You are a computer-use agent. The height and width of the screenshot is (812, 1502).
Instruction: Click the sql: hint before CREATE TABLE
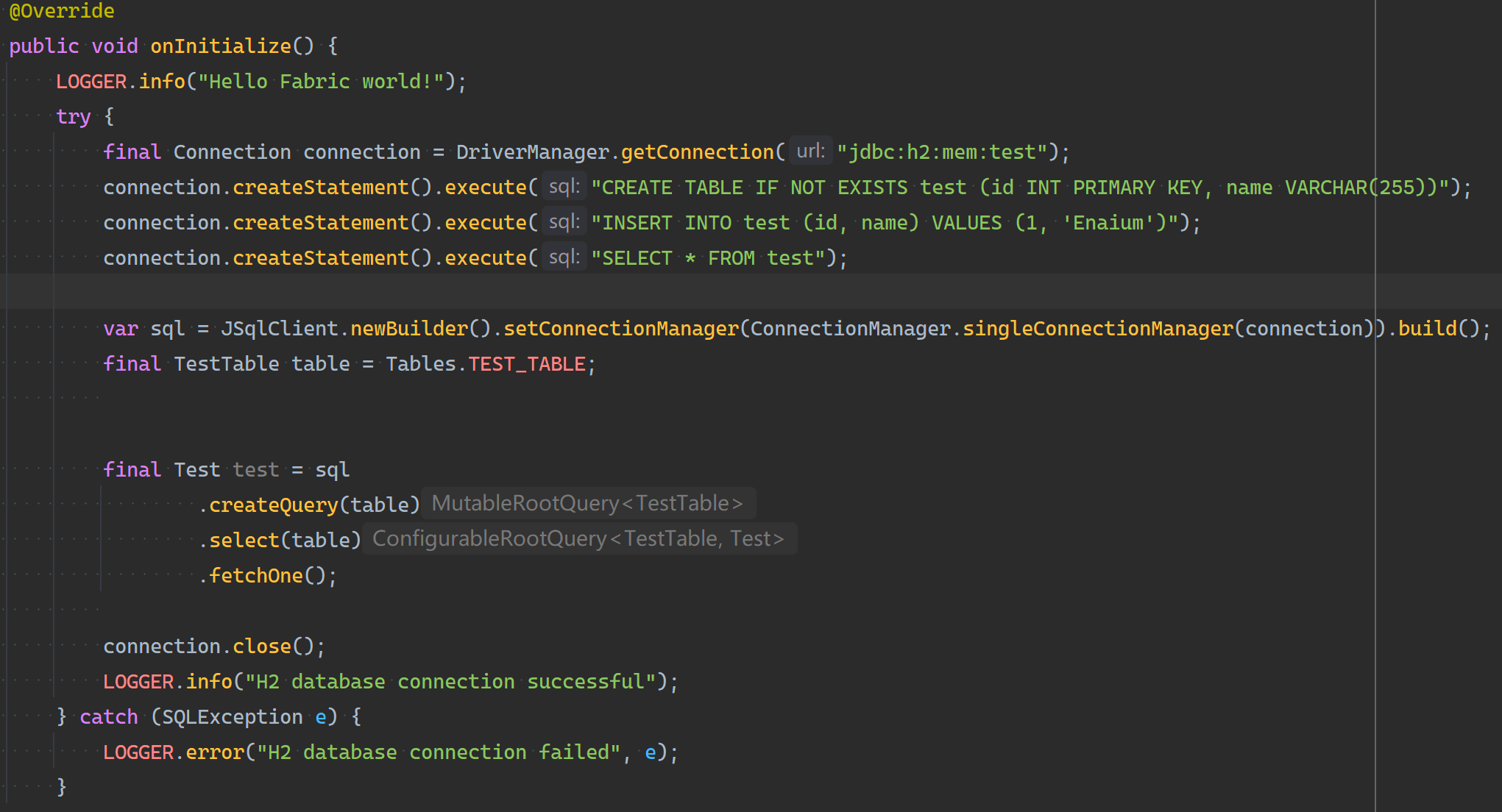tap(564, 187)
